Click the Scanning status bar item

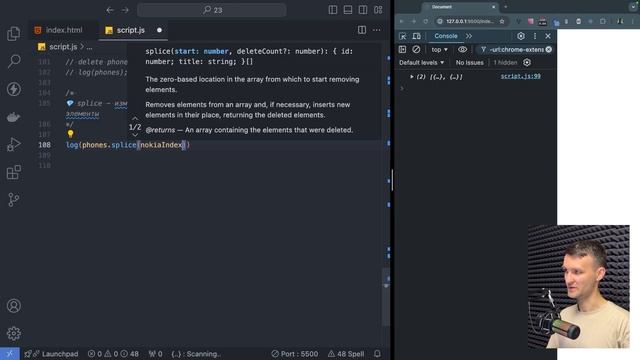coord(196,354)
